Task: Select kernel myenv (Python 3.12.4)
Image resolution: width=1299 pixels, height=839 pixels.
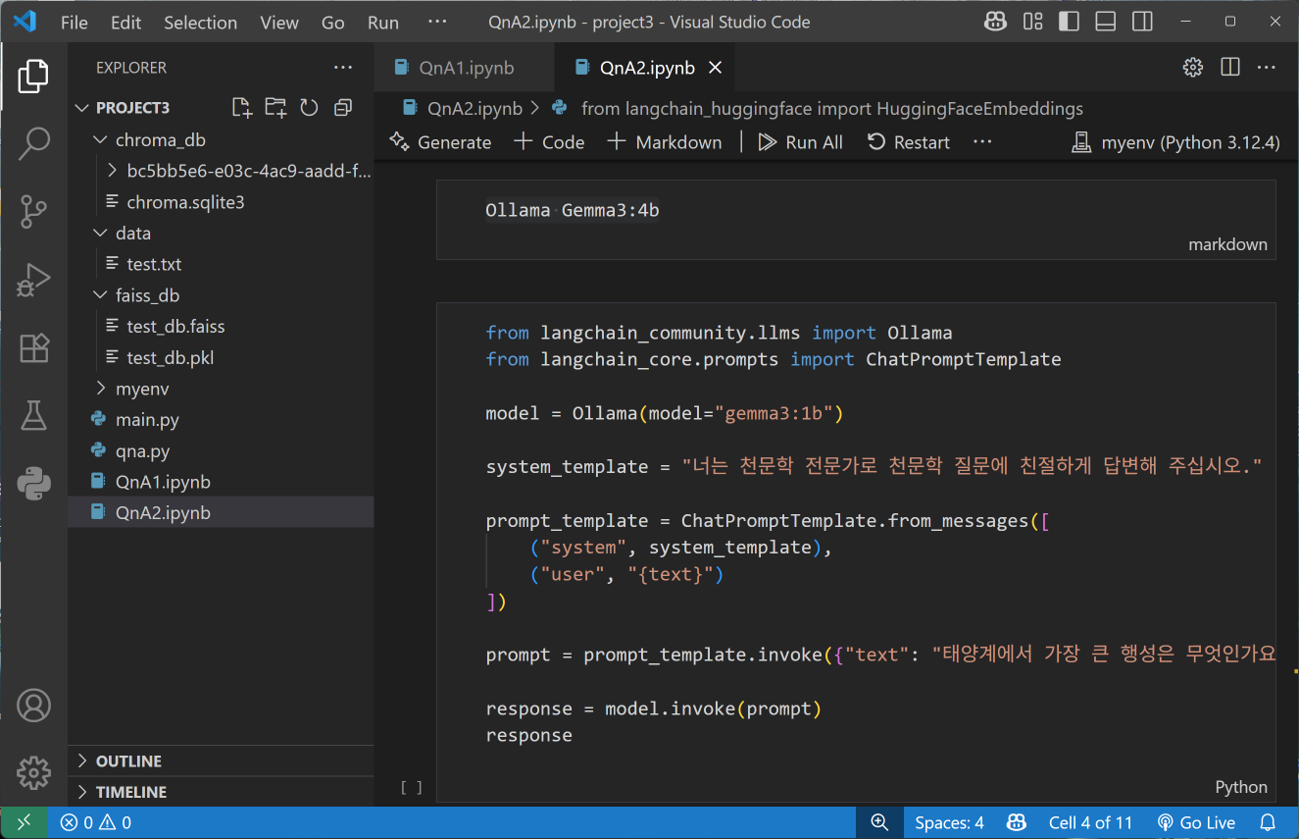Action: pyautogui.click(x=1175, y=142)
